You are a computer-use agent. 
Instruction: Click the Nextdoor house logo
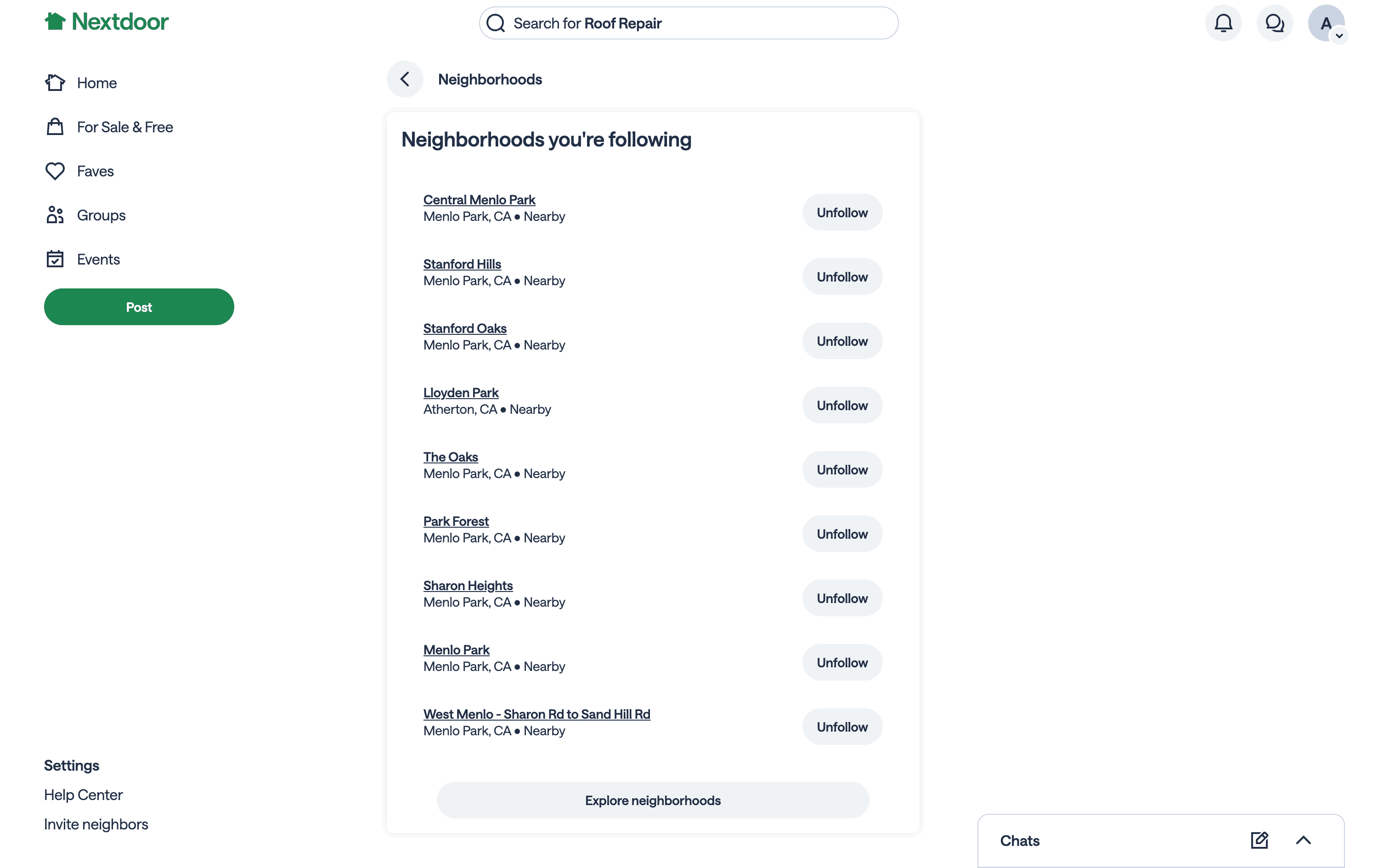pos(55,22)
